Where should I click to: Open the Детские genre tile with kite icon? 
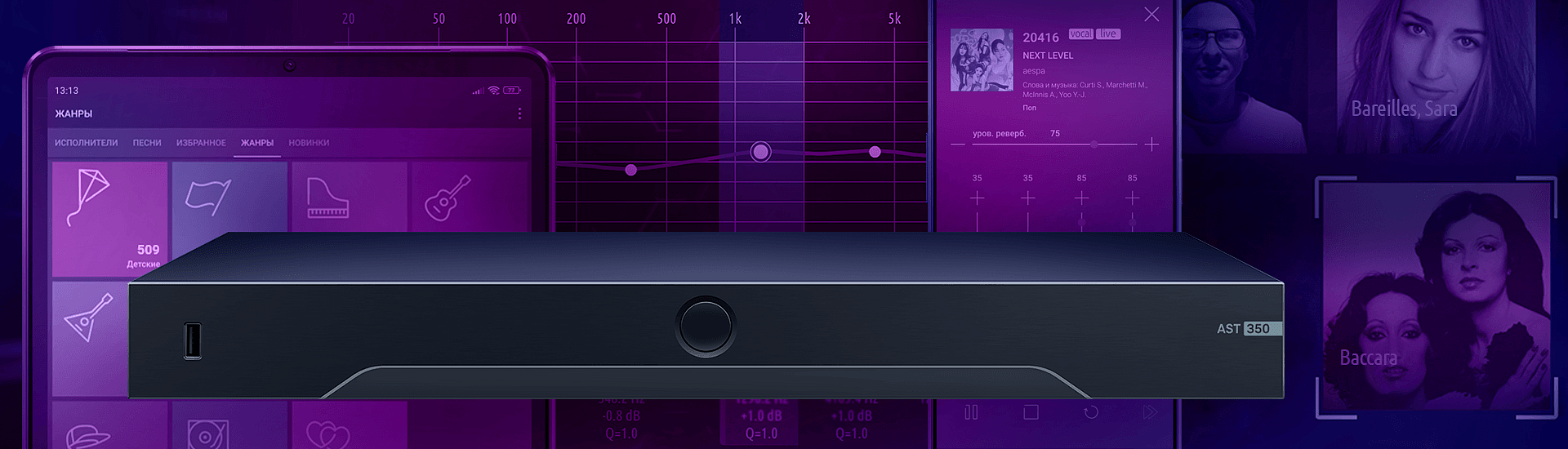point(109,218)
